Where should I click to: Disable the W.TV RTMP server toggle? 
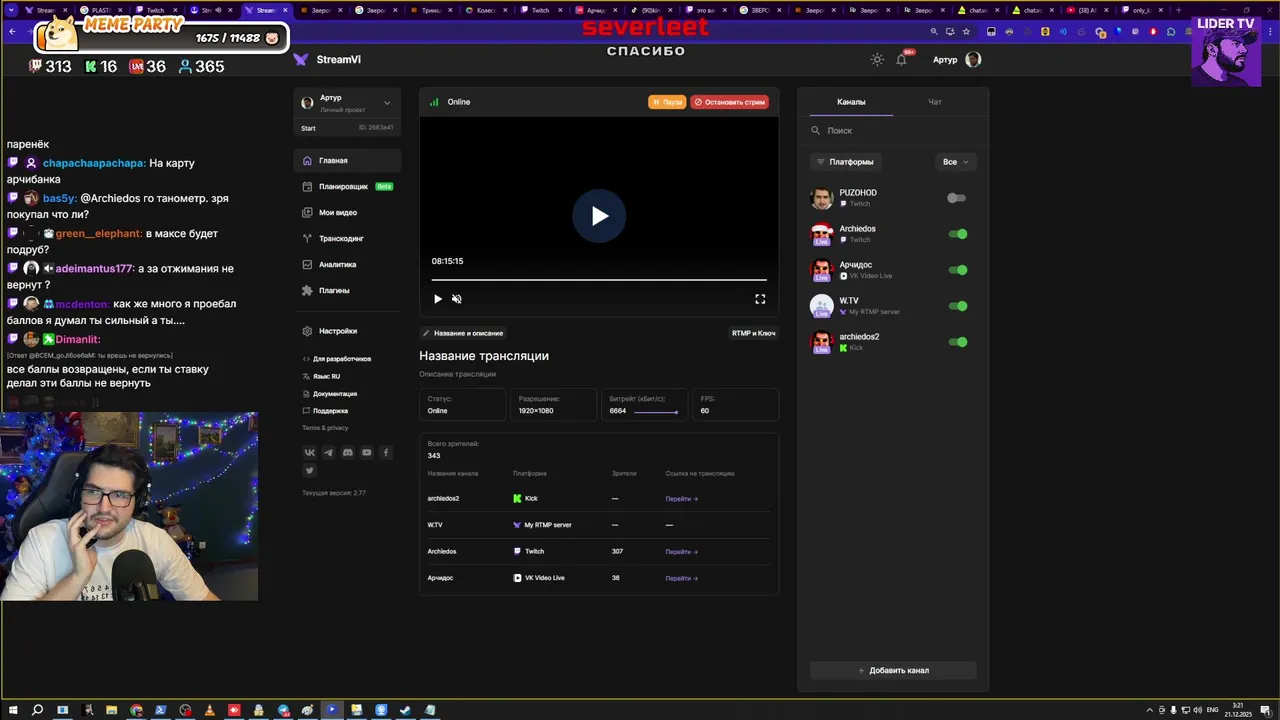957,306
